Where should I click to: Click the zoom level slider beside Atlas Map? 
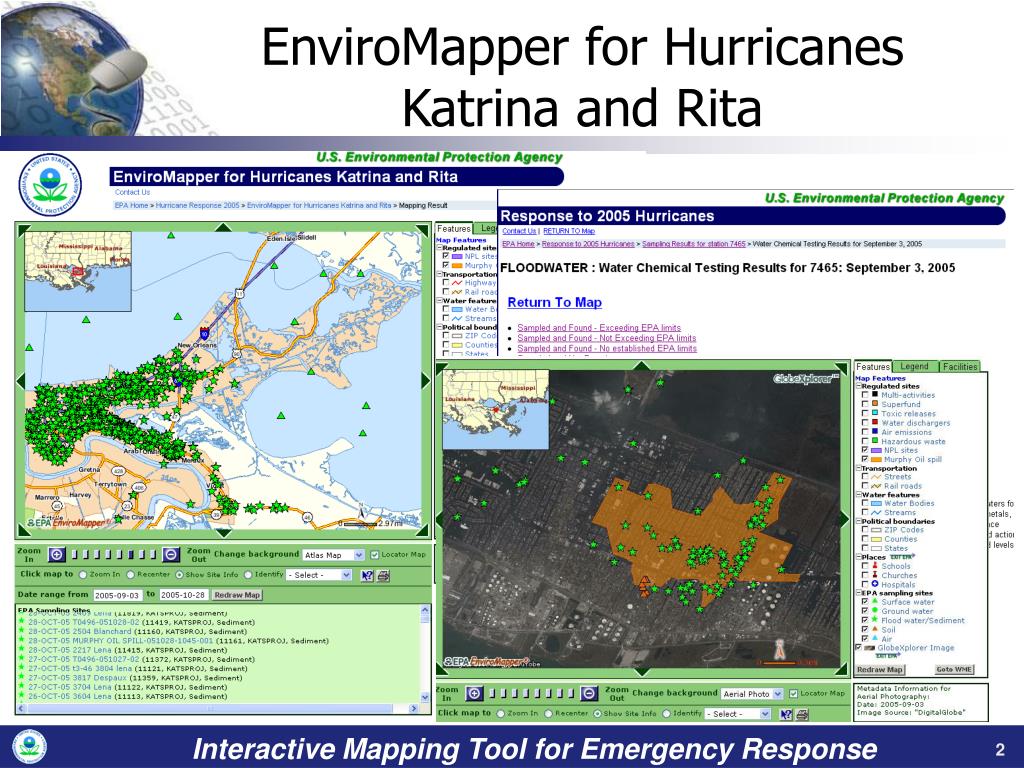(x=114, y=555)
